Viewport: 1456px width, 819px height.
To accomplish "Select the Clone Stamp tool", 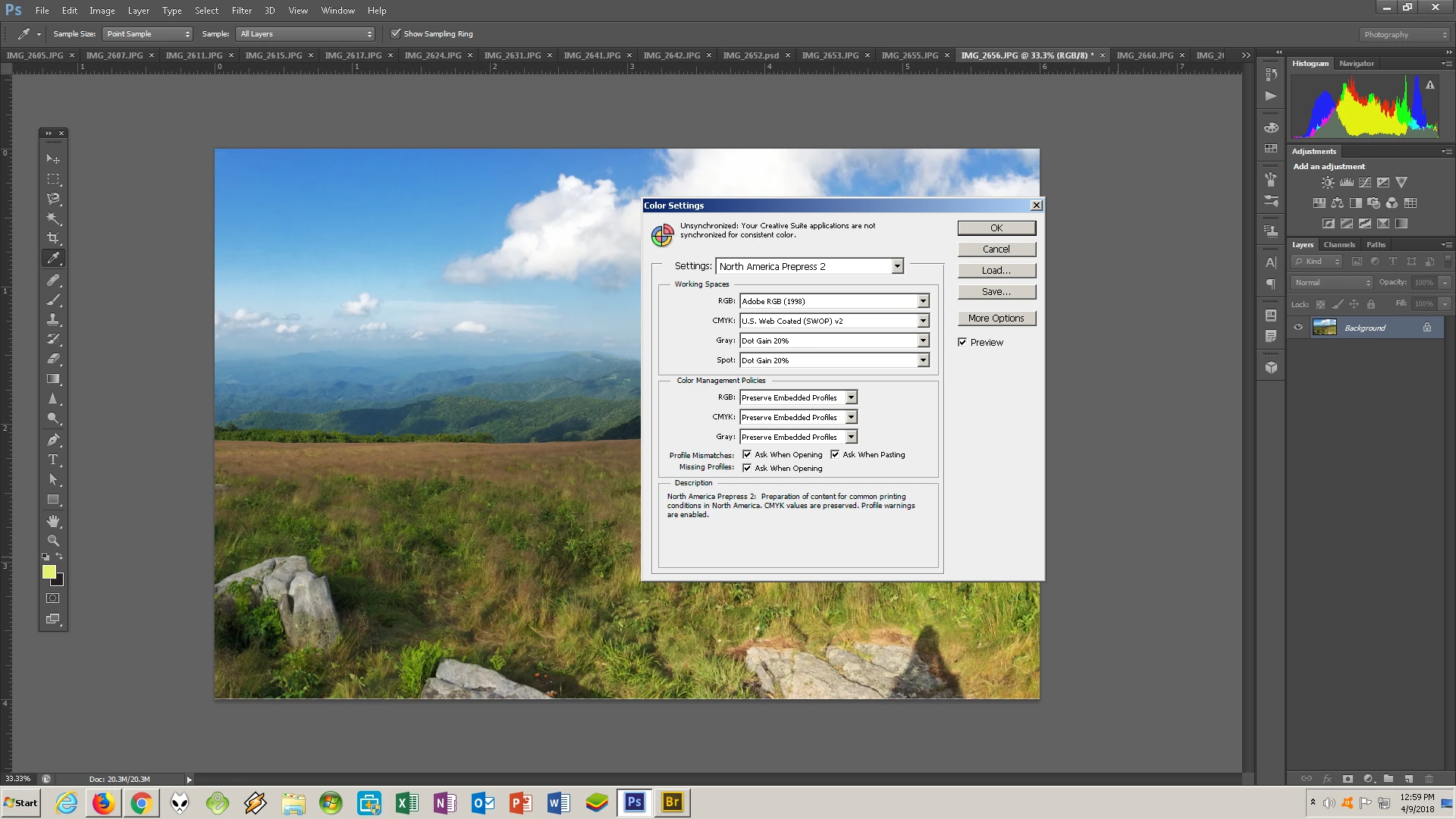I will tap(53, 319).
